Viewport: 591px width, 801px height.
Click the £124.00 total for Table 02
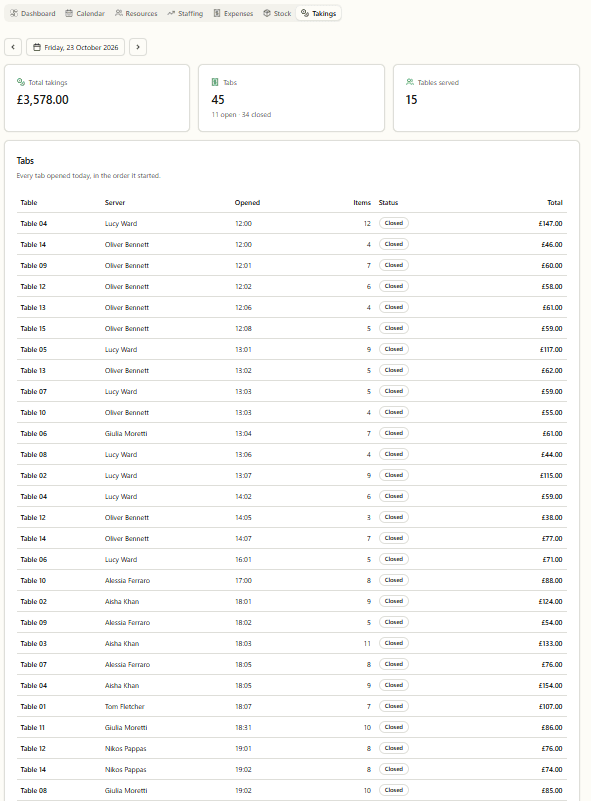coord(550,601)
